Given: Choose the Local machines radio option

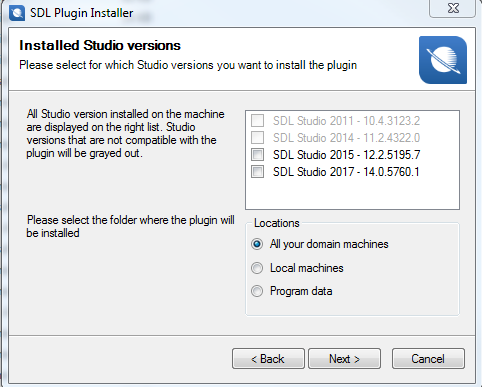Looking at the screenshot, I should (257, 268).
